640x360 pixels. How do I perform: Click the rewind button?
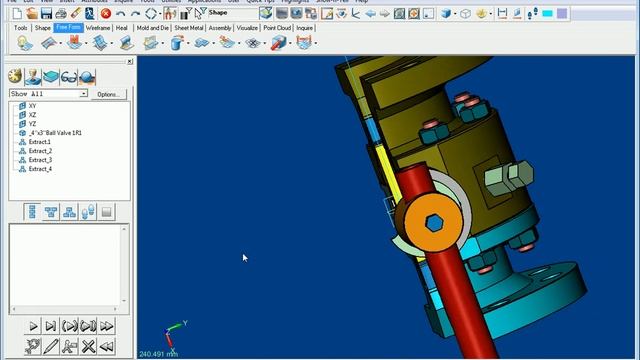tap(107, 347)
